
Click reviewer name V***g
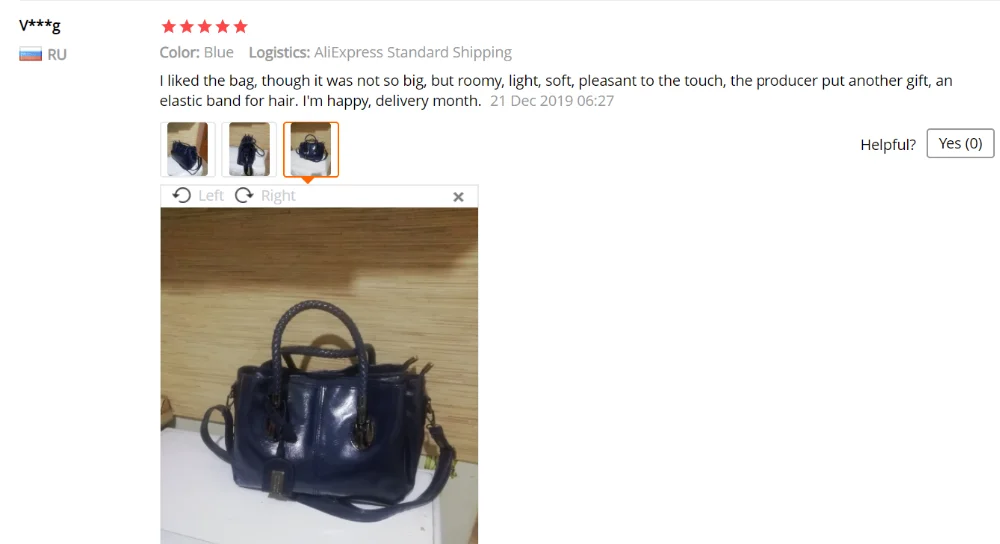[40, 26]
